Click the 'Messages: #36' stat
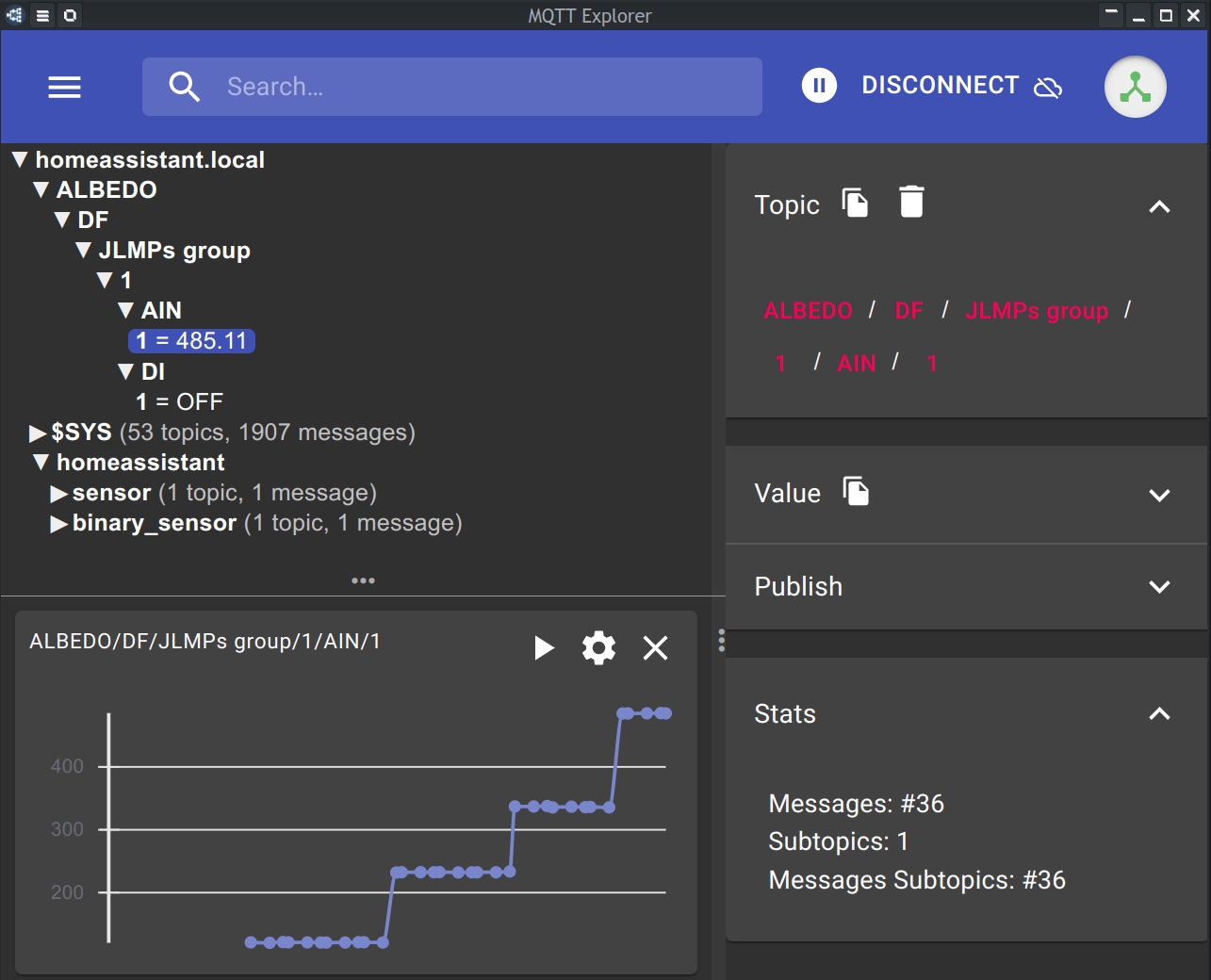The width and height of the screenshot is (1211, 980). point(856,804)
